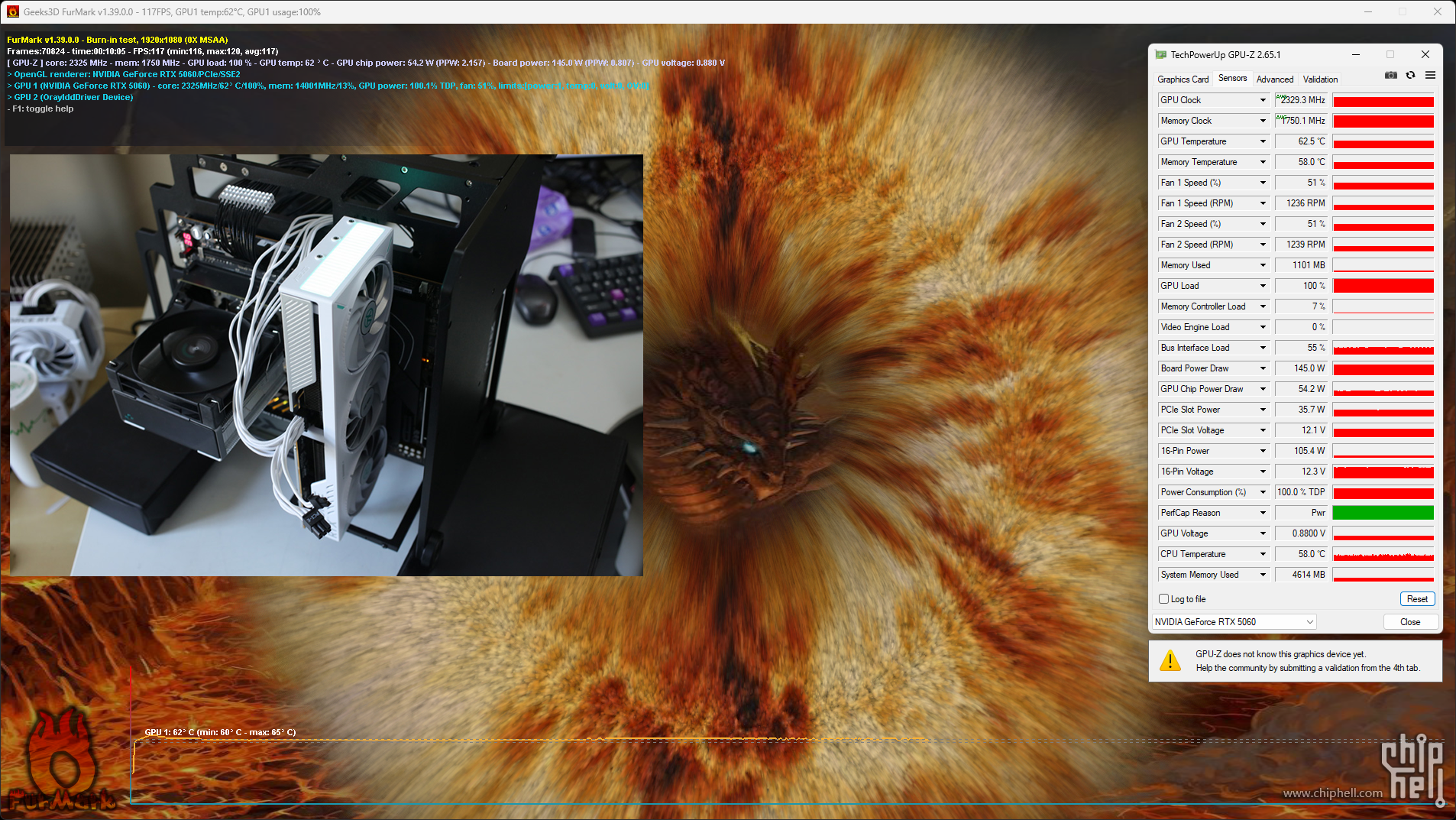
Task: Open the Fan 2 Speed (RPM) dropdown
Action: click(x=1263, y=245)
